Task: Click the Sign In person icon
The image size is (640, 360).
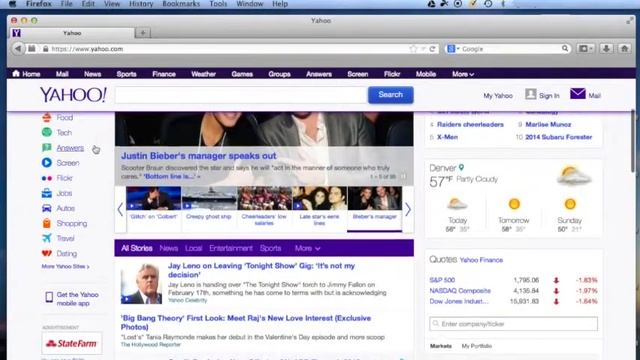Action: (531, 94)
